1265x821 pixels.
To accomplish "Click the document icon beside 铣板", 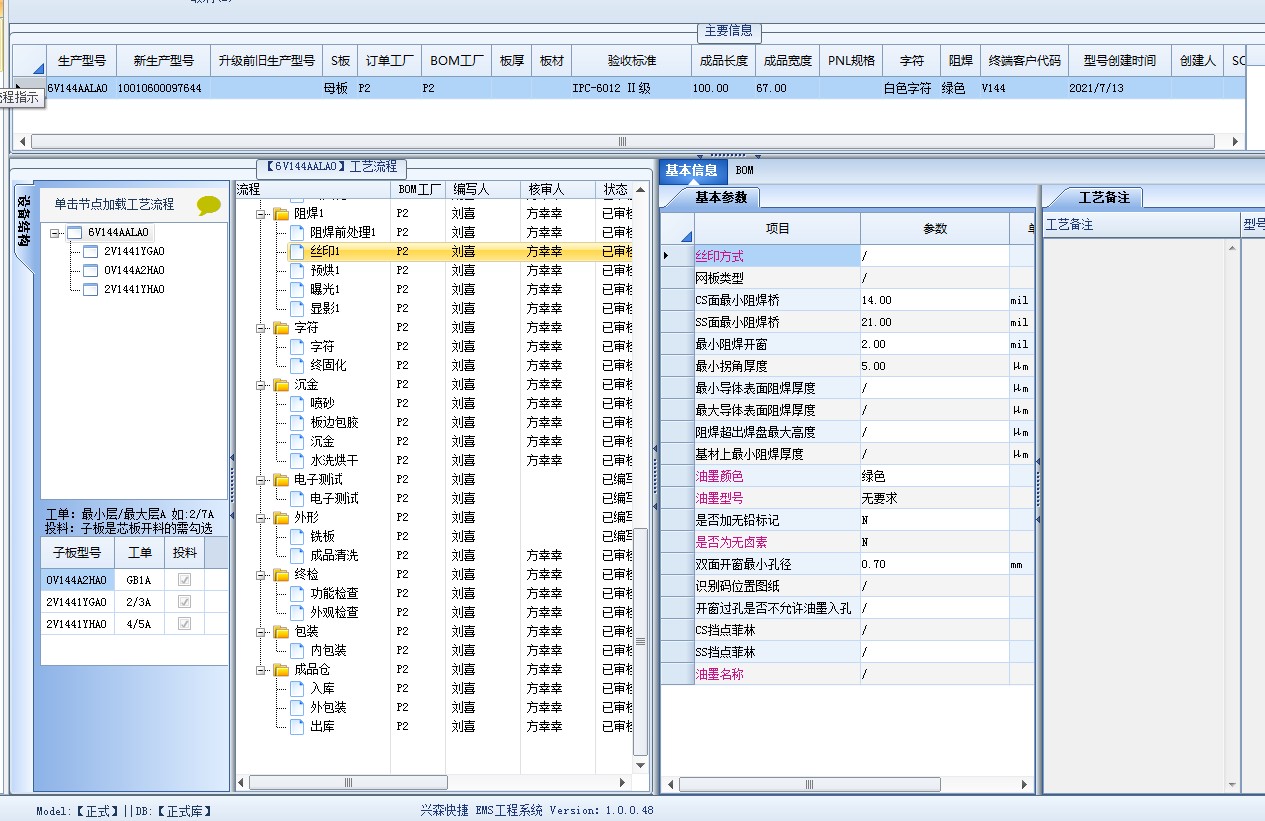I will (x=297, y=537).
